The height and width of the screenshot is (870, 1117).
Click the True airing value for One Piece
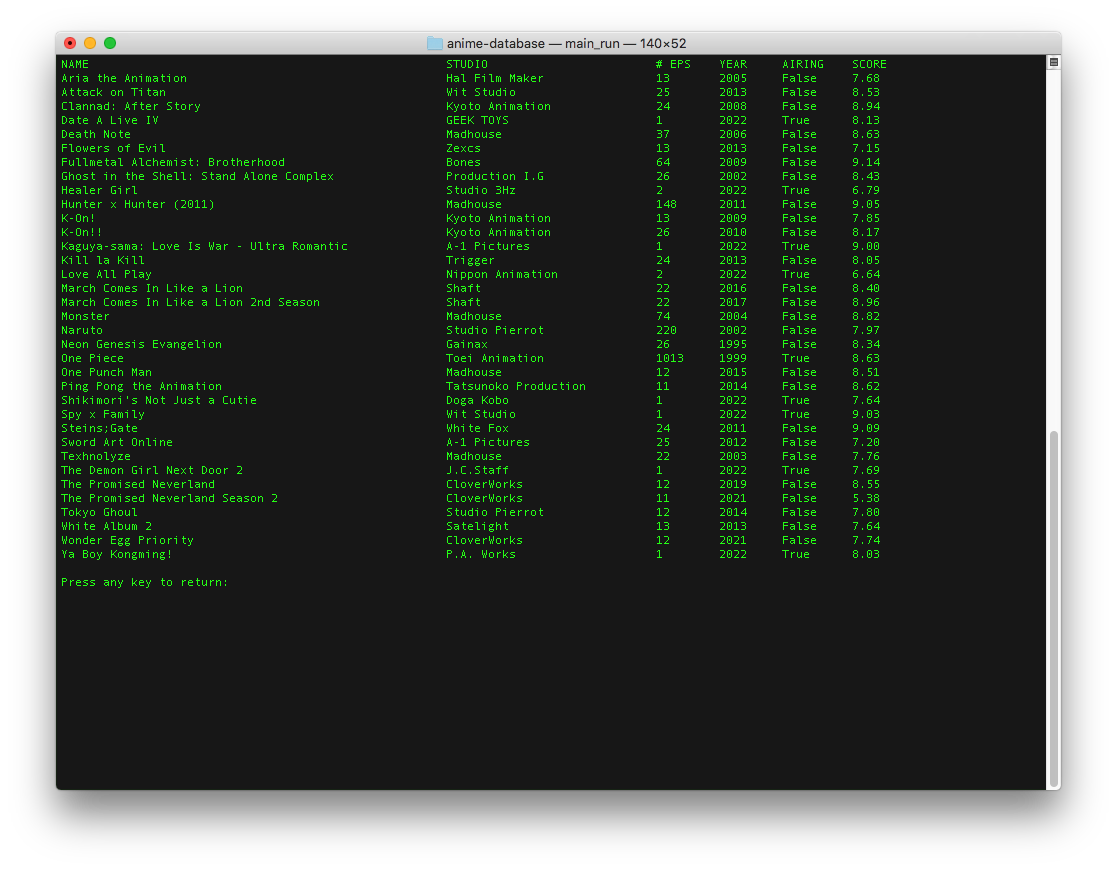(795, 358)
